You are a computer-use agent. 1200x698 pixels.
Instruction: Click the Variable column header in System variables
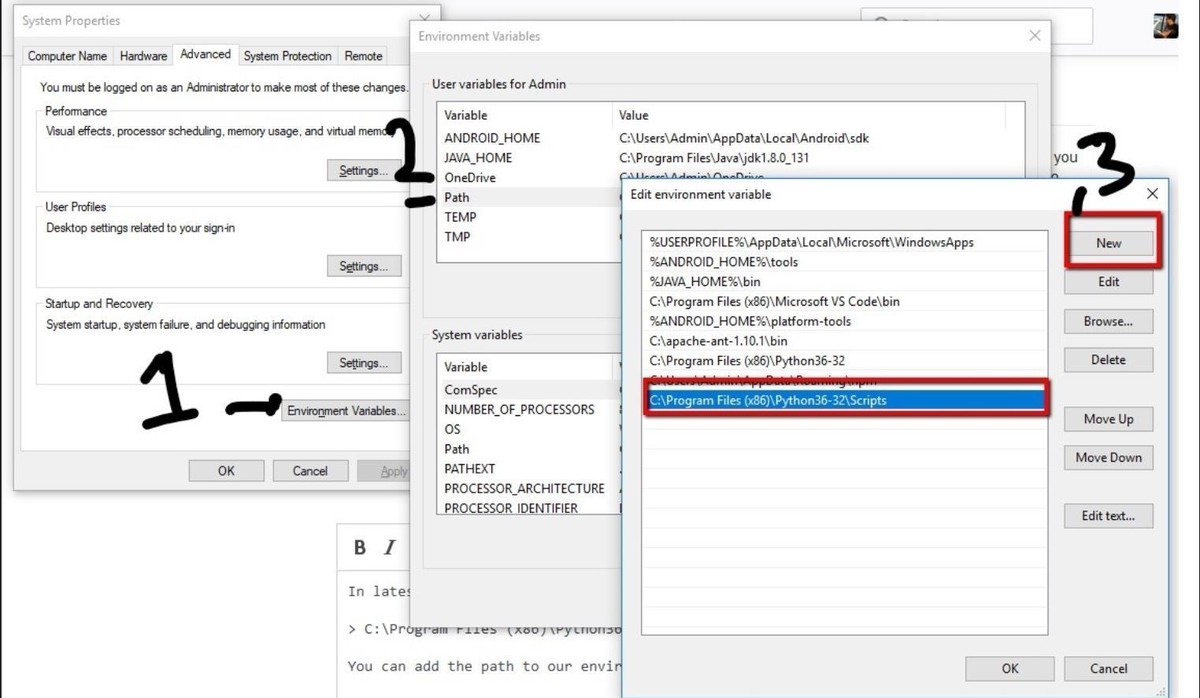click(527, 367)
